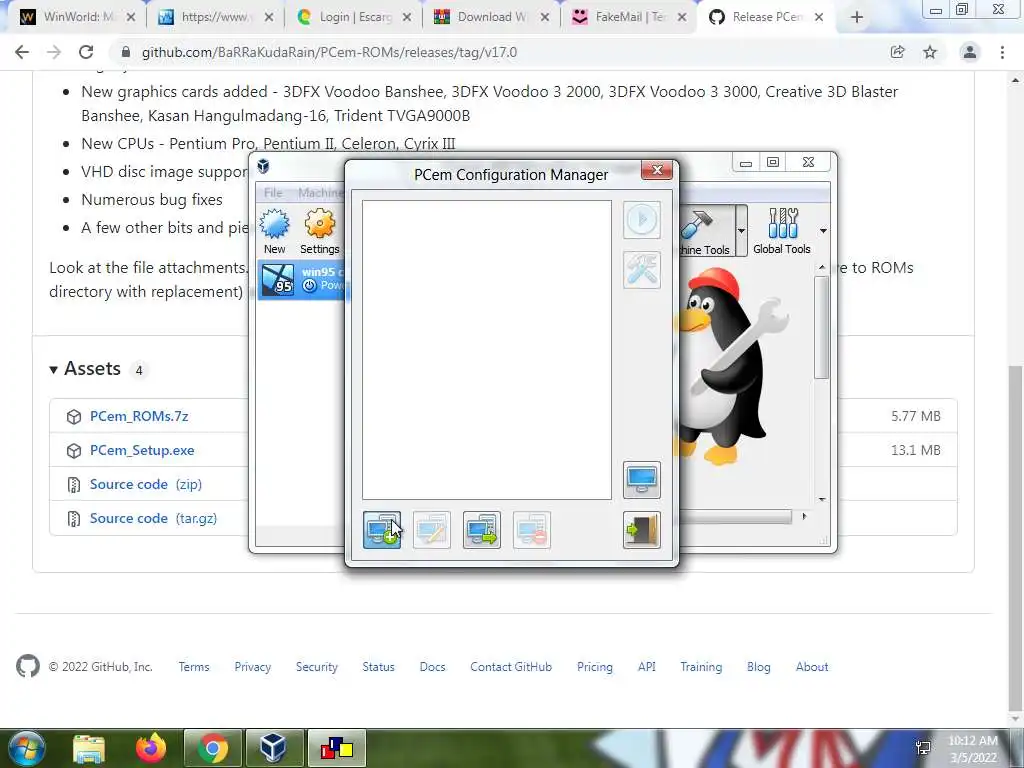This screenshot has width=1024, height=768.
Task: Click Chrome icon in taskbar
Action: pyautogui.click(x=213, y=748)
